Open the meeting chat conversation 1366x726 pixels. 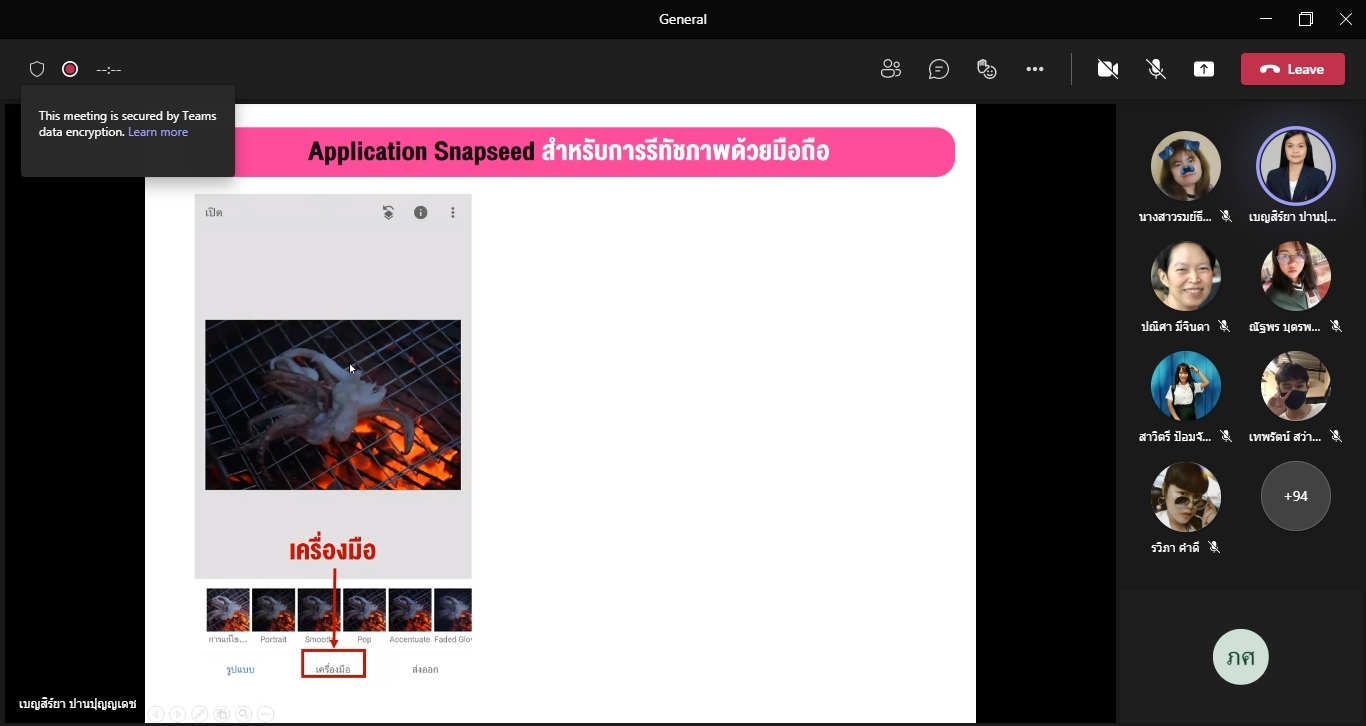pyautogui.click(x=939, y=69)
